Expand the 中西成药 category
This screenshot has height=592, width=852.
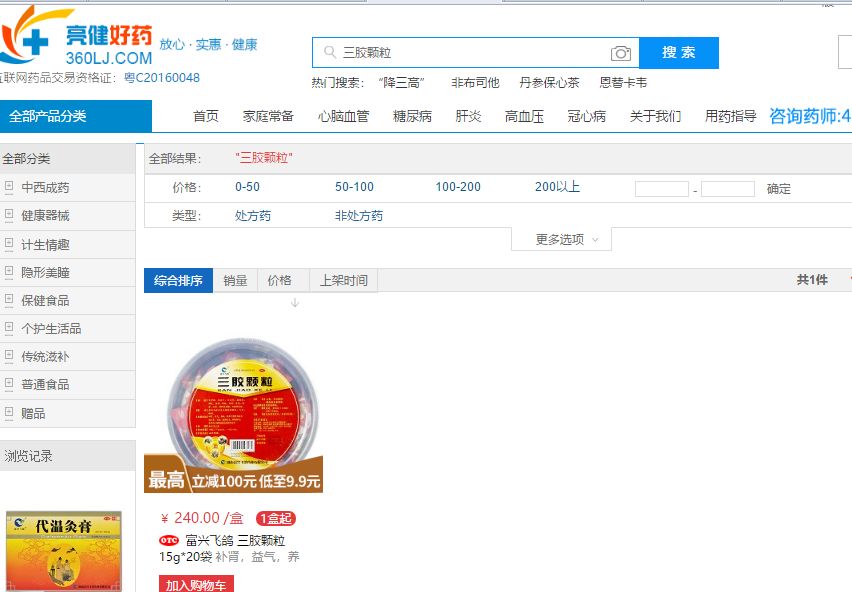tap(9, 187)
